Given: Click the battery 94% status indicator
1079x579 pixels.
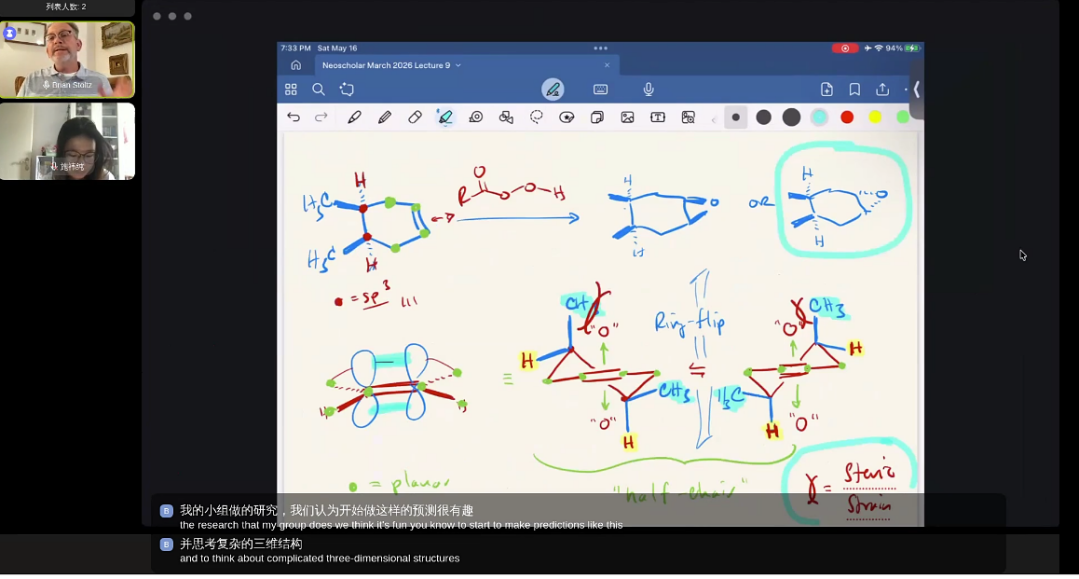Looking at the screenshot, I should [902, 48].
